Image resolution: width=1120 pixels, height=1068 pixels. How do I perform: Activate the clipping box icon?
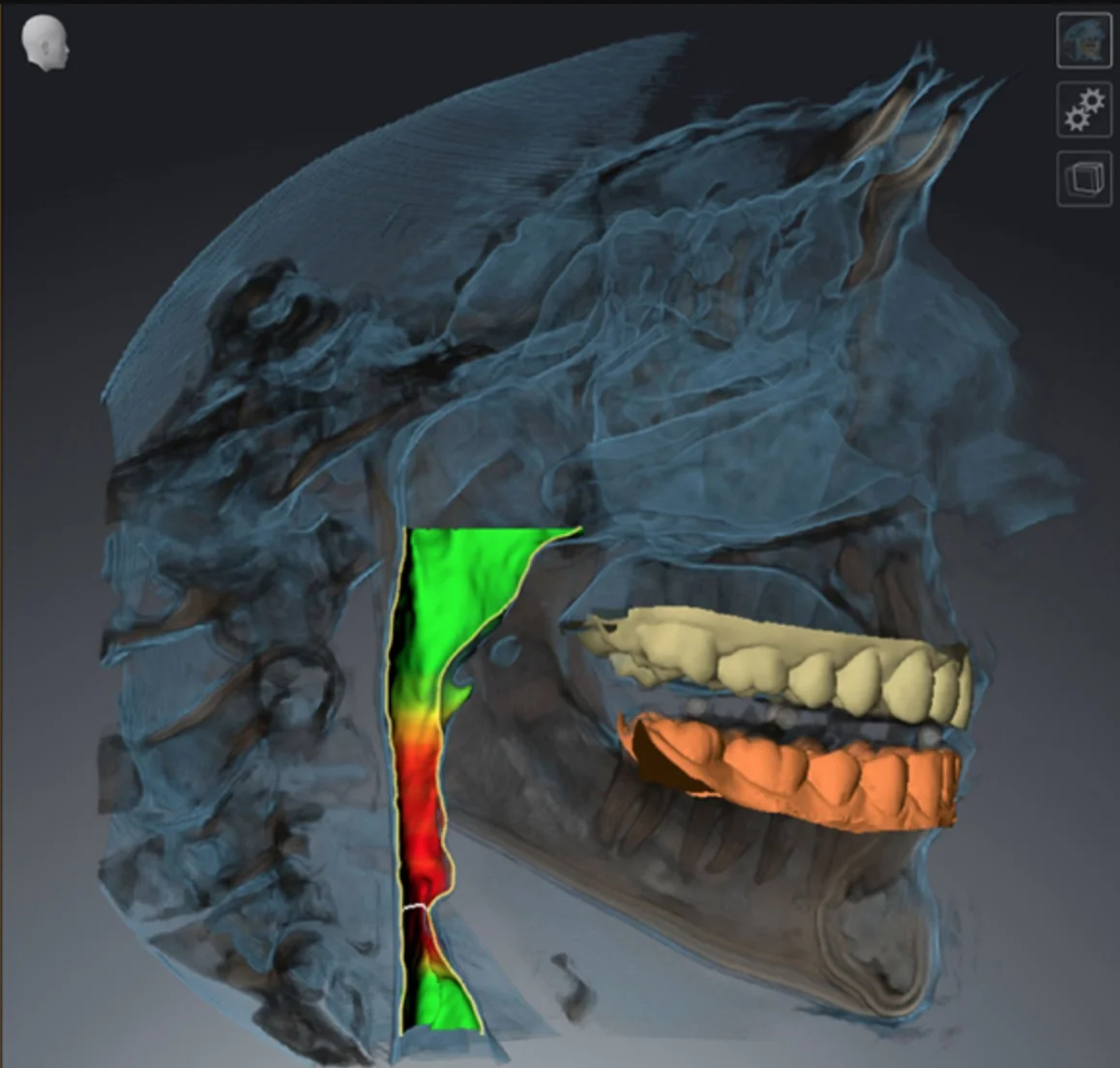(1085, 176)
